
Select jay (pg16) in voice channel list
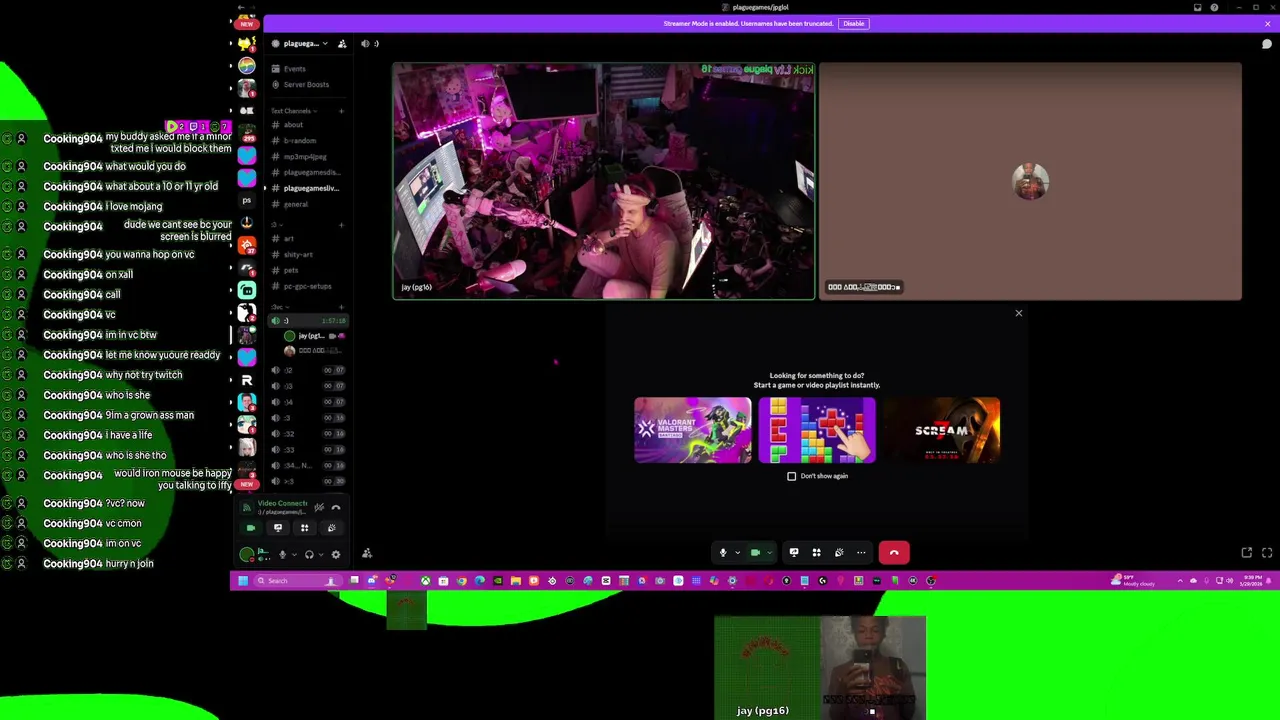[314, 336]
